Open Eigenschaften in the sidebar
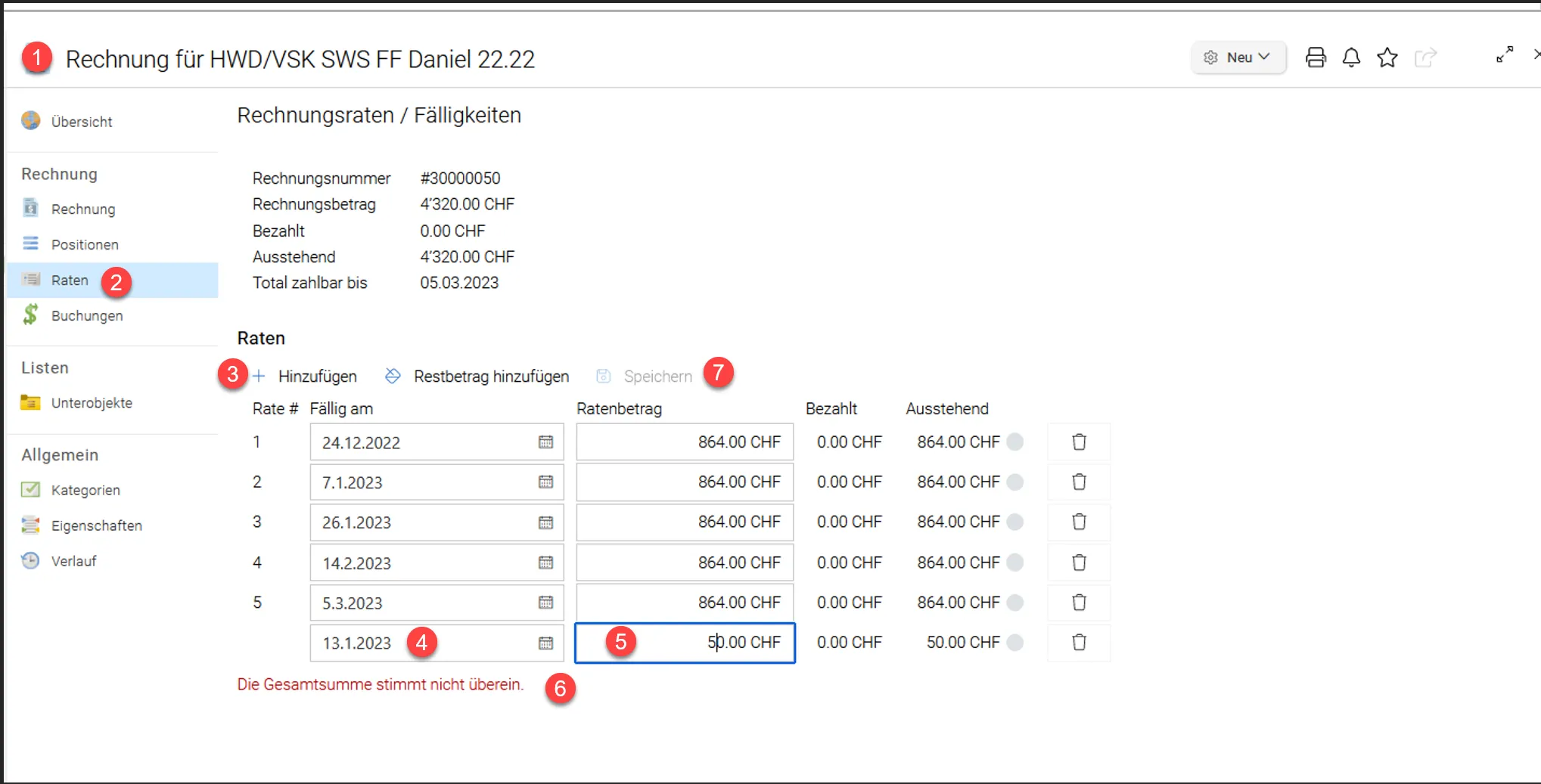Image resolution: width=1541 pixels, height=784 pixels. 96,525
